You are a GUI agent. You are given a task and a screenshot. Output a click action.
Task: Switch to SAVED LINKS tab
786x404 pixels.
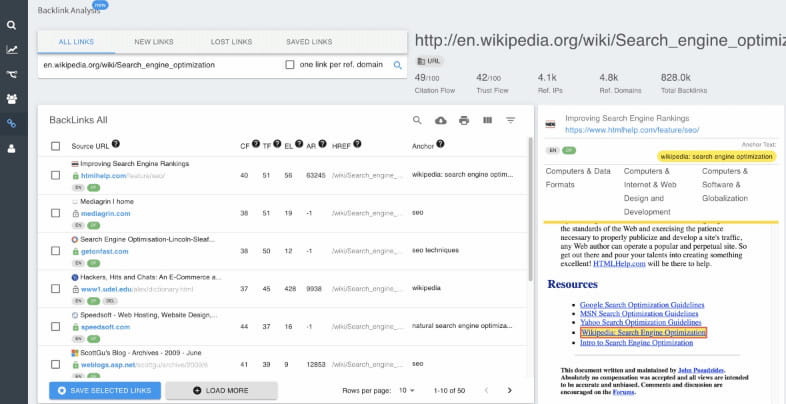pyautogui.click(x=309, y=42)
